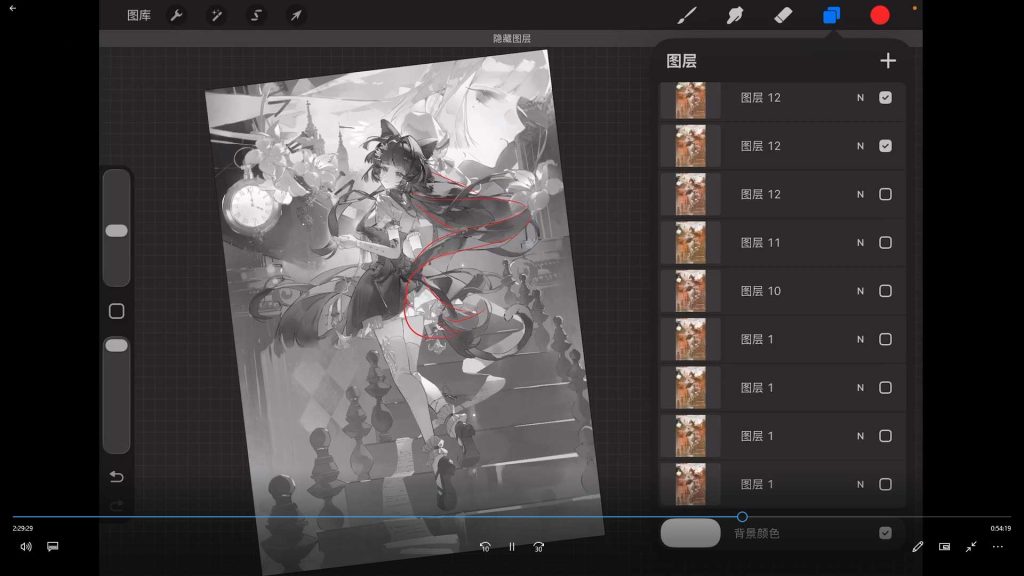
Task: Adjust the upper brush size slider
Action: 116,231
